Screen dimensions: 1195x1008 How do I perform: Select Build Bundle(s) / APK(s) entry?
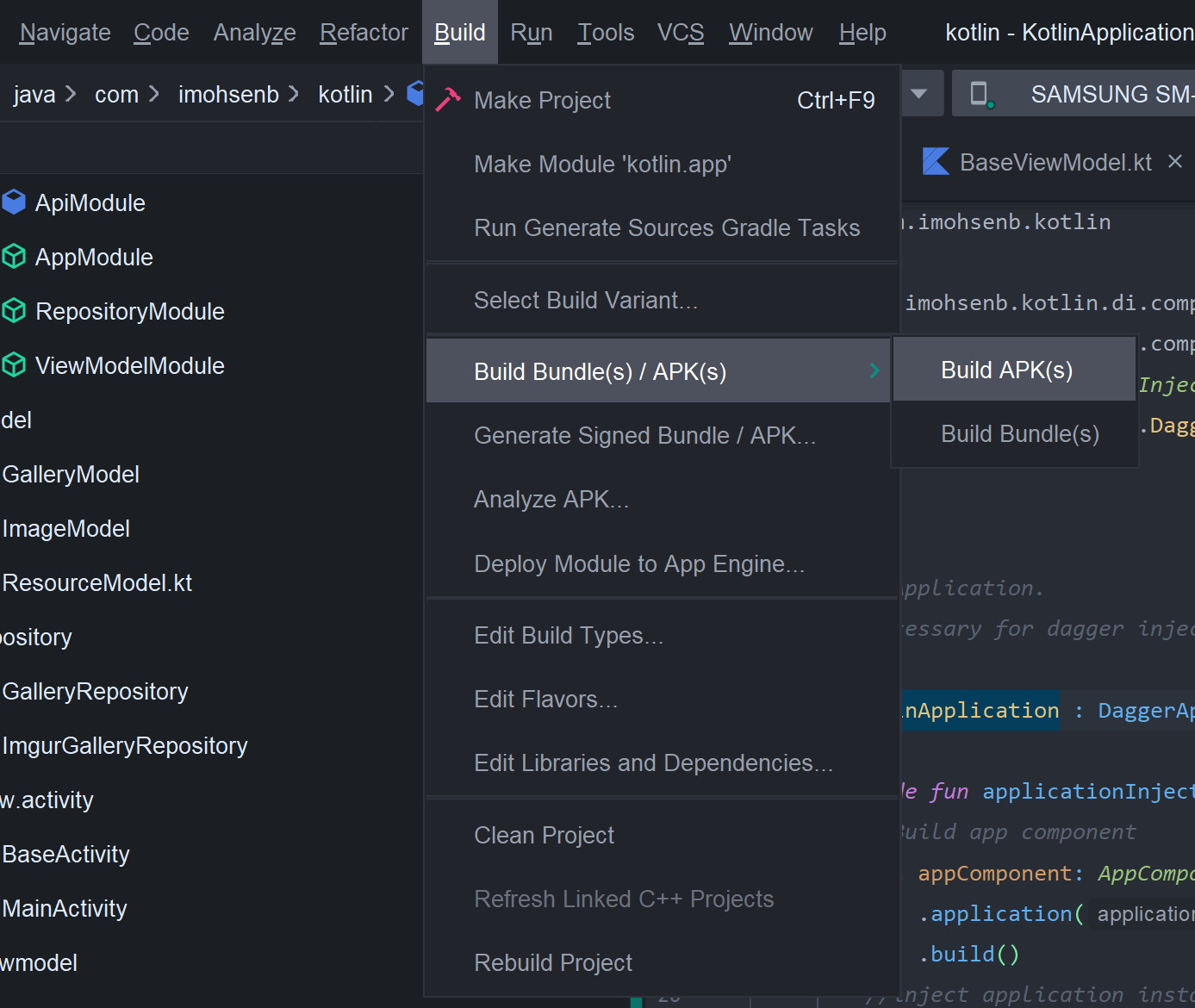[658, 370]
